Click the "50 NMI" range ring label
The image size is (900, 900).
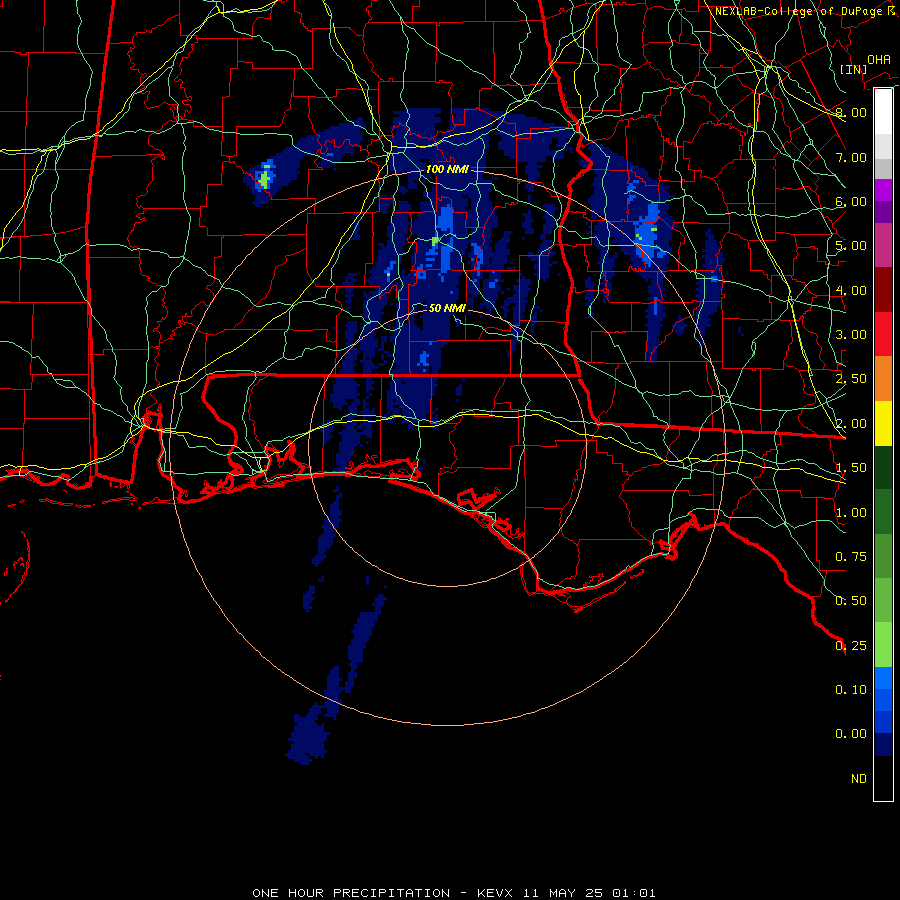tap(447, 308)
